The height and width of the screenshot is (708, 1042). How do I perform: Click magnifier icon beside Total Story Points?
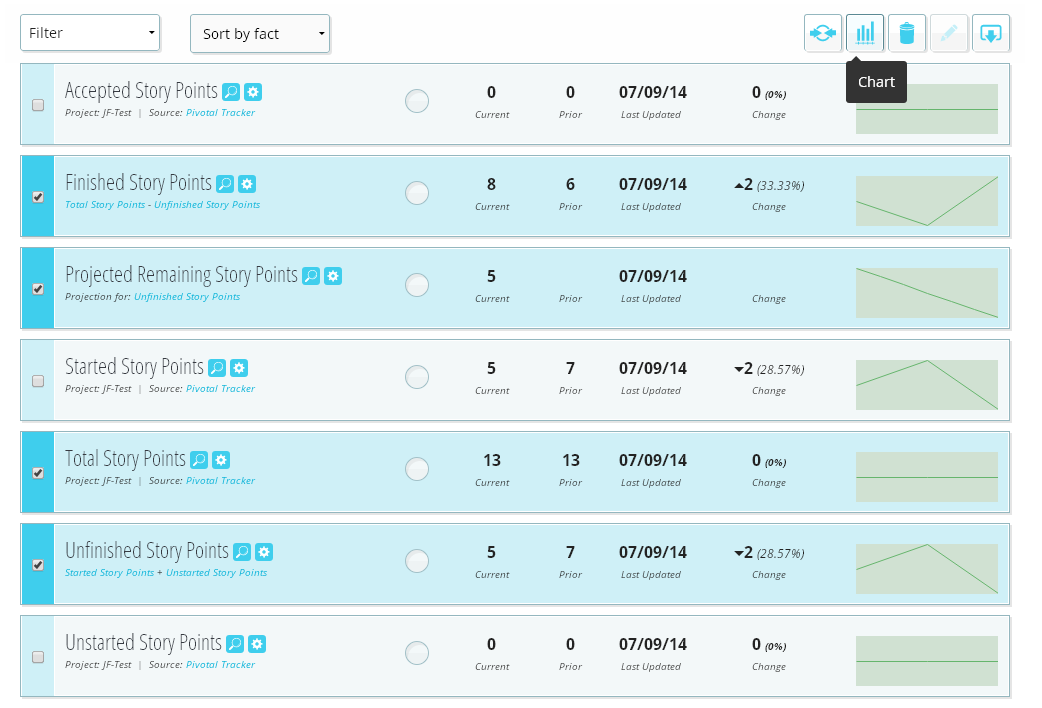[199, 460]
